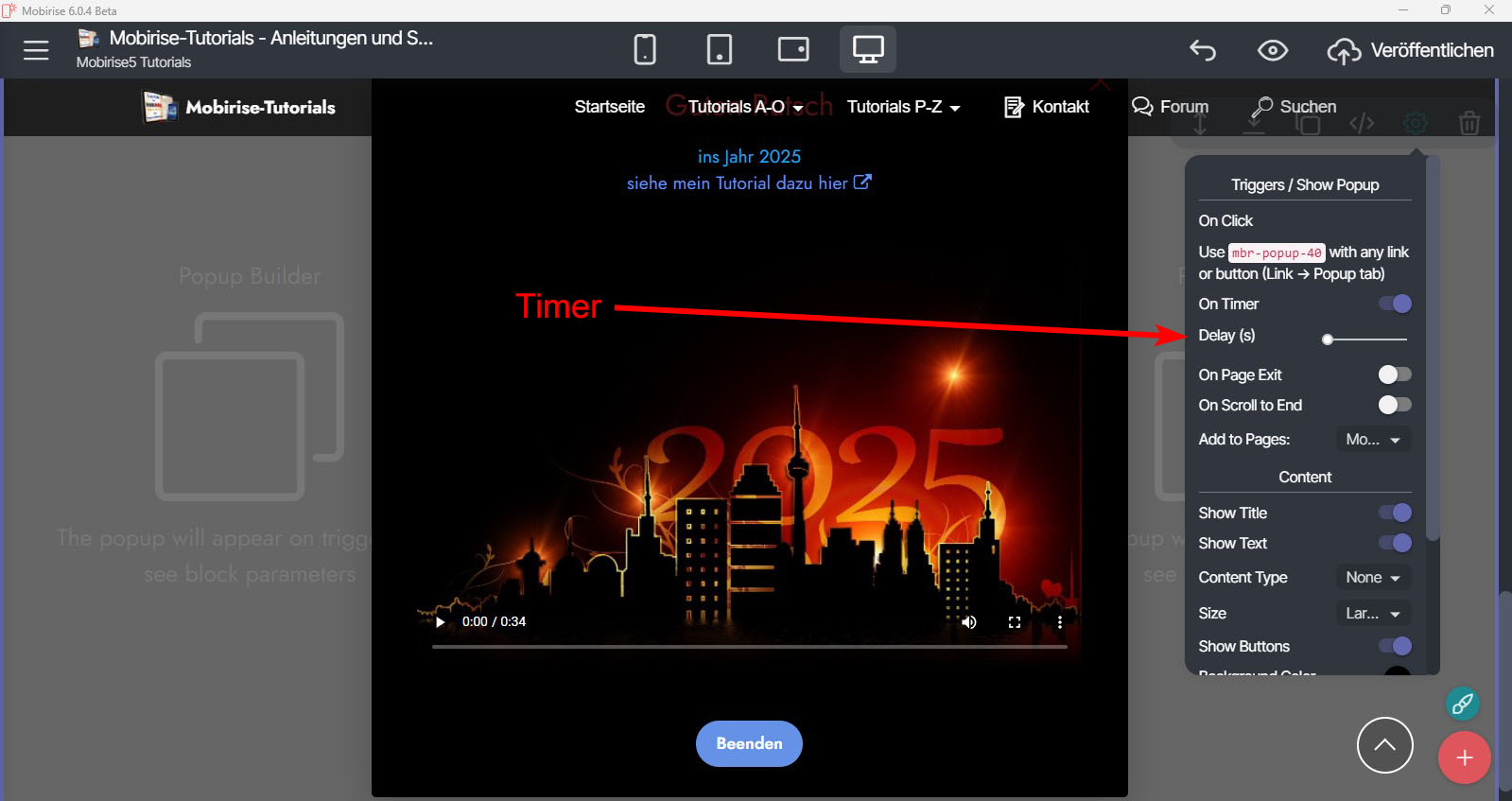Maximize the Mobirise window
1512x801 pixels.
point(1445,10)
